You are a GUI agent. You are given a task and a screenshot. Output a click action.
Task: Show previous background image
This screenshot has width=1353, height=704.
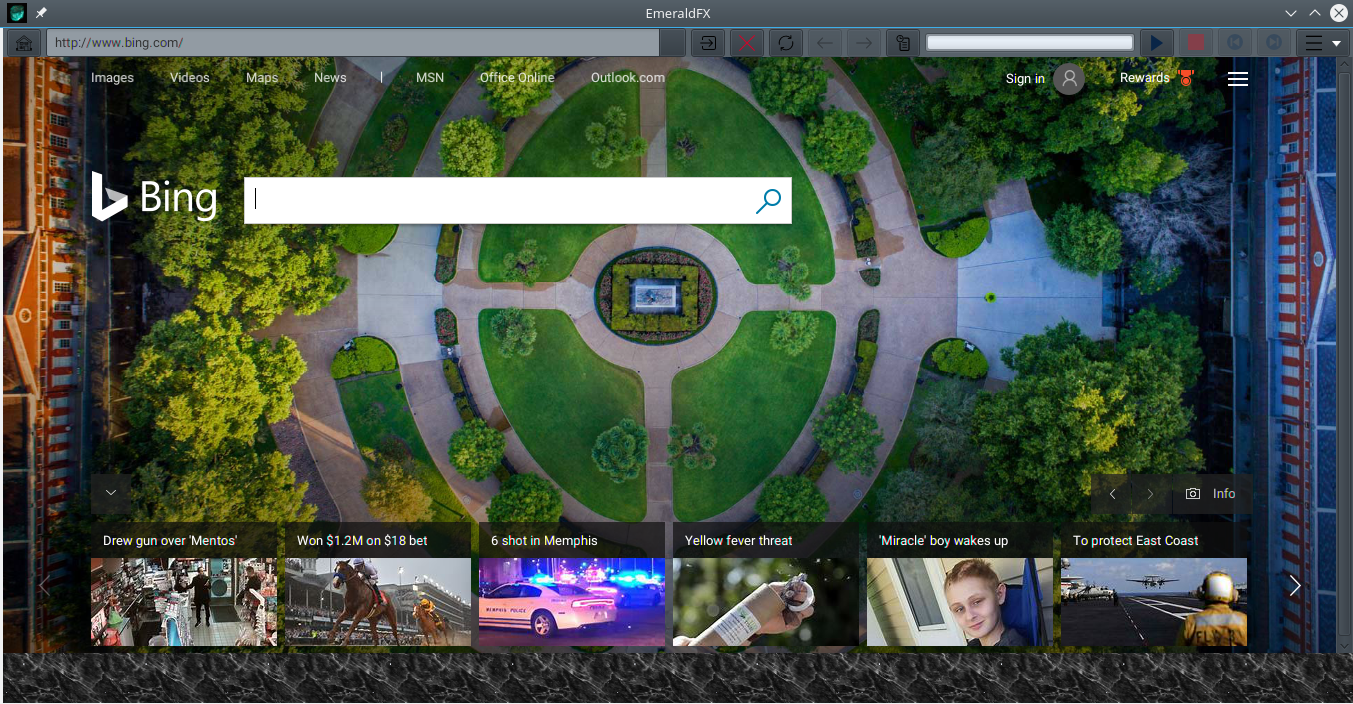[1112, 494]
